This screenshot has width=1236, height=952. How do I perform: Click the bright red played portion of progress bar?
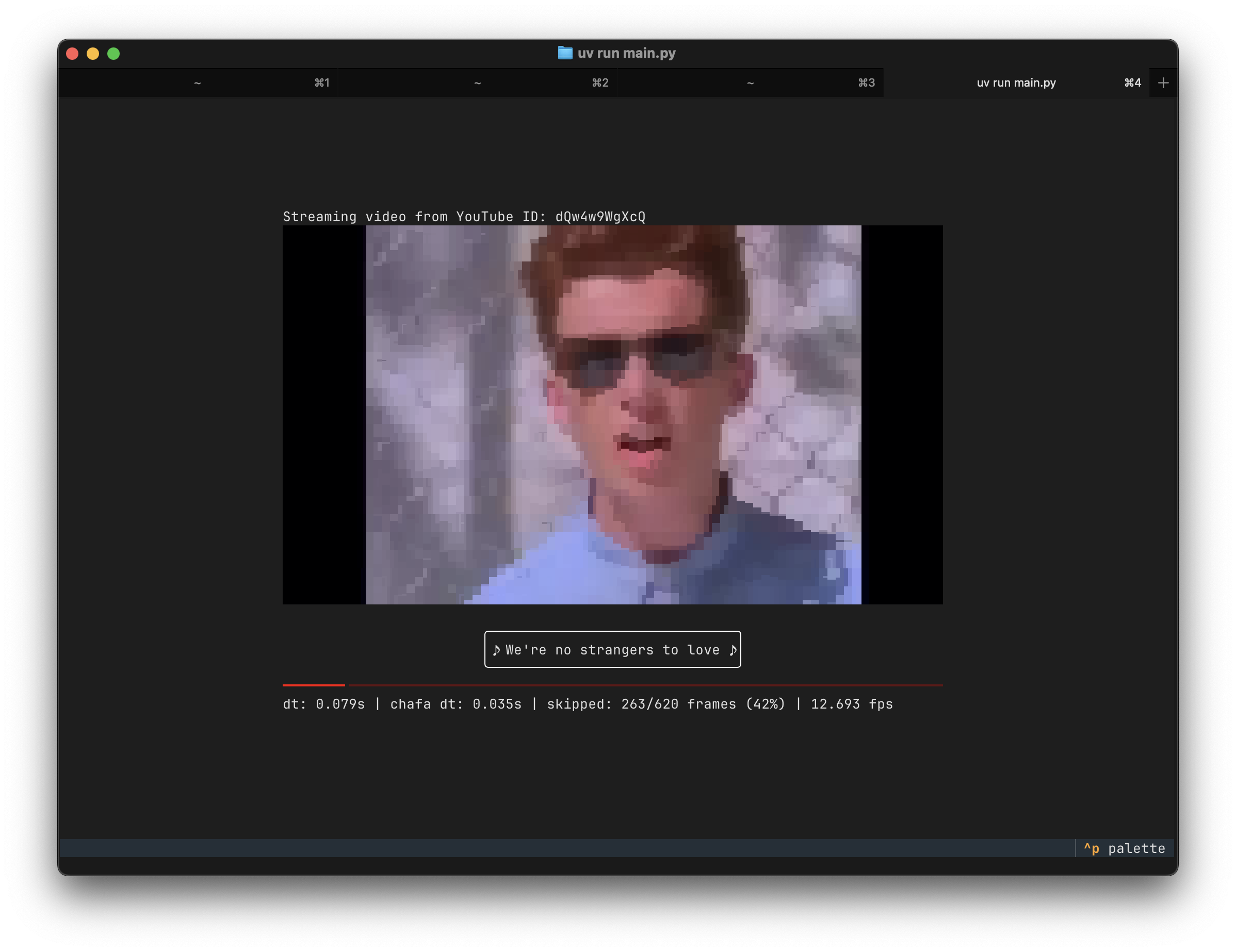(x=314, y=685)
